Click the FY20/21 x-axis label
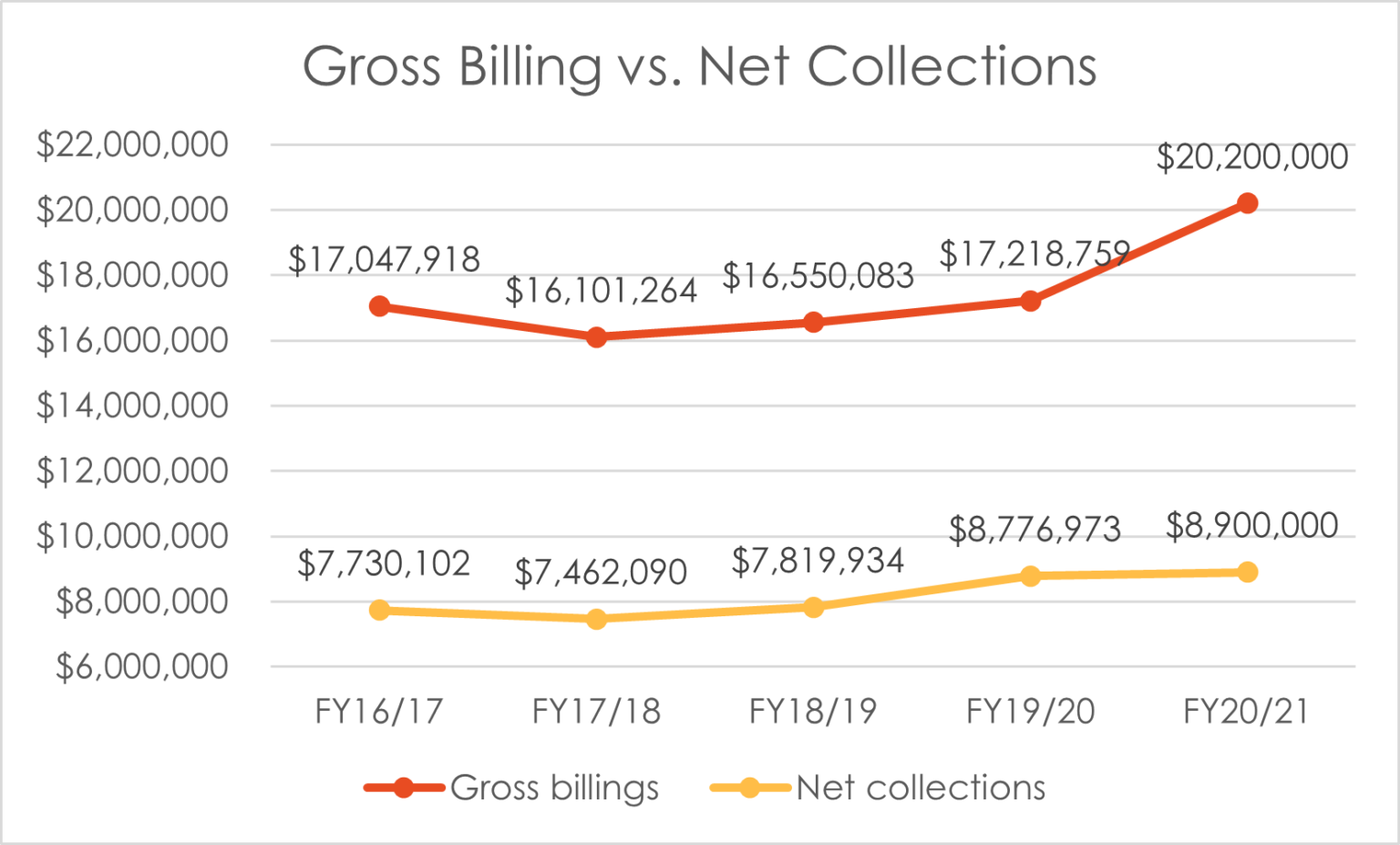Image resolution: width=1400 pixels, height=845 pixels. pyautogui.click(x=1247, y=711)
